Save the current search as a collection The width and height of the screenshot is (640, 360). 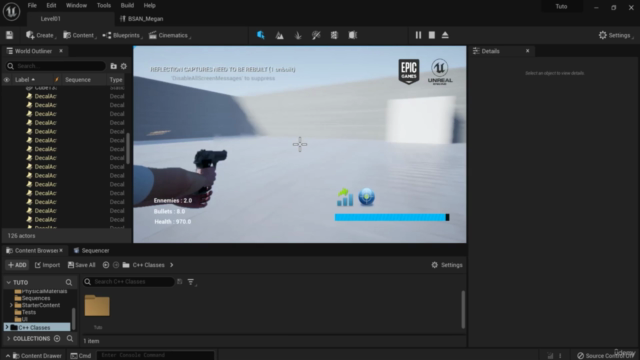(180, 282)
